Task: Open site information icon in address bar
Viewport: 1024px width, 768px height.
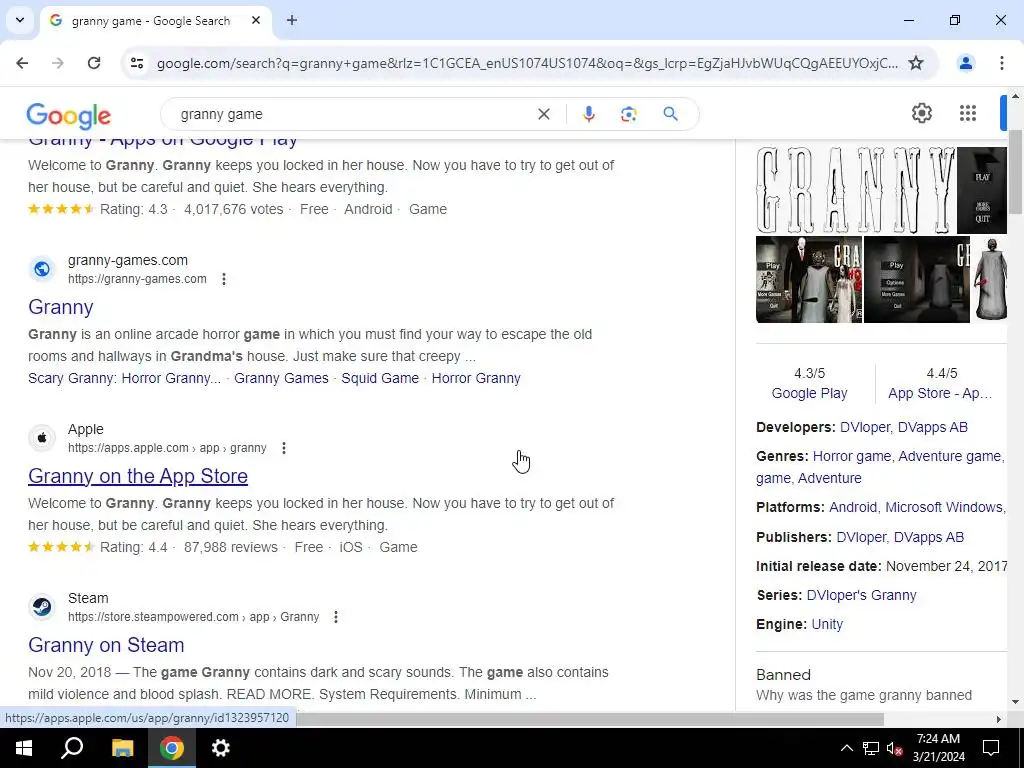Action: coord(137,63)
